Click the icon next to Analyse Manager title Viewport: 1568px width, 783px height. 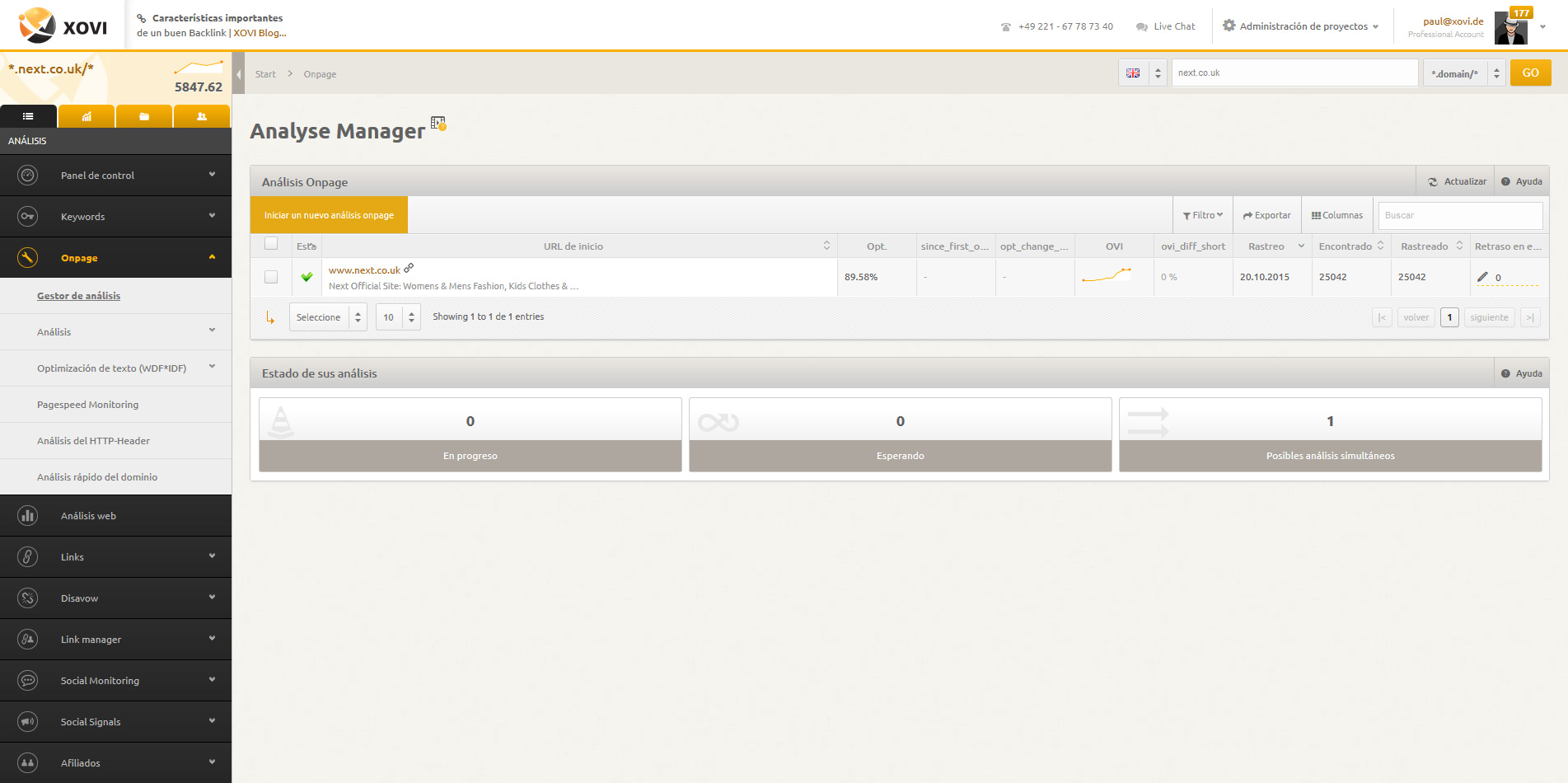click(x=438, y=124)
